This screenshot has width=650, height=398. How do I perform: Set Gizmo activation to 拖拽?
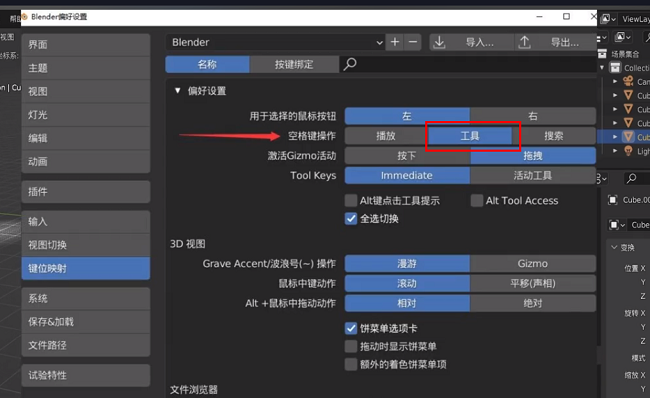pyautogui.click(x=533, y=156)
